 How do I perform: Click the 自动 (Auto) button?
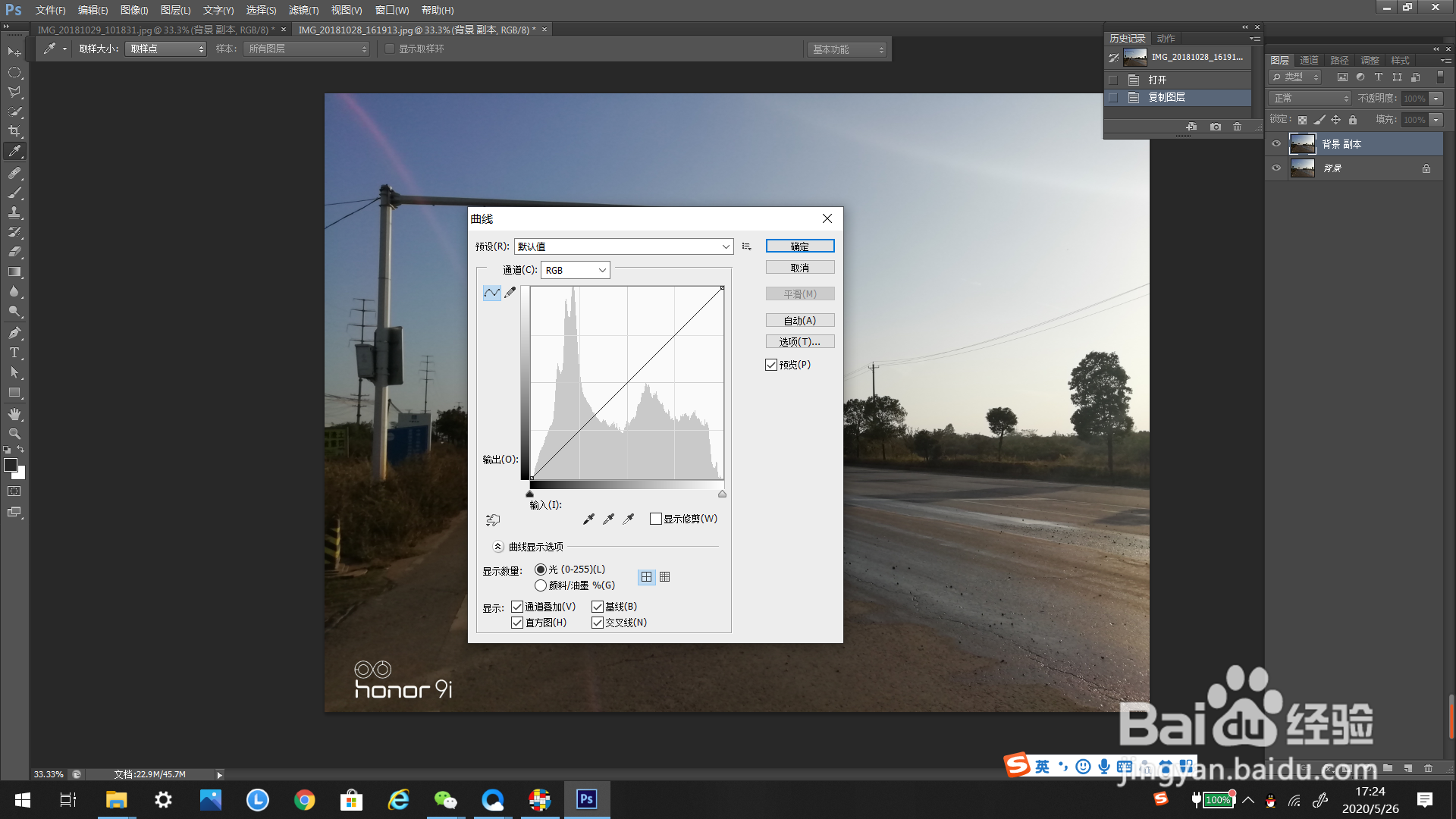(799, 321)
